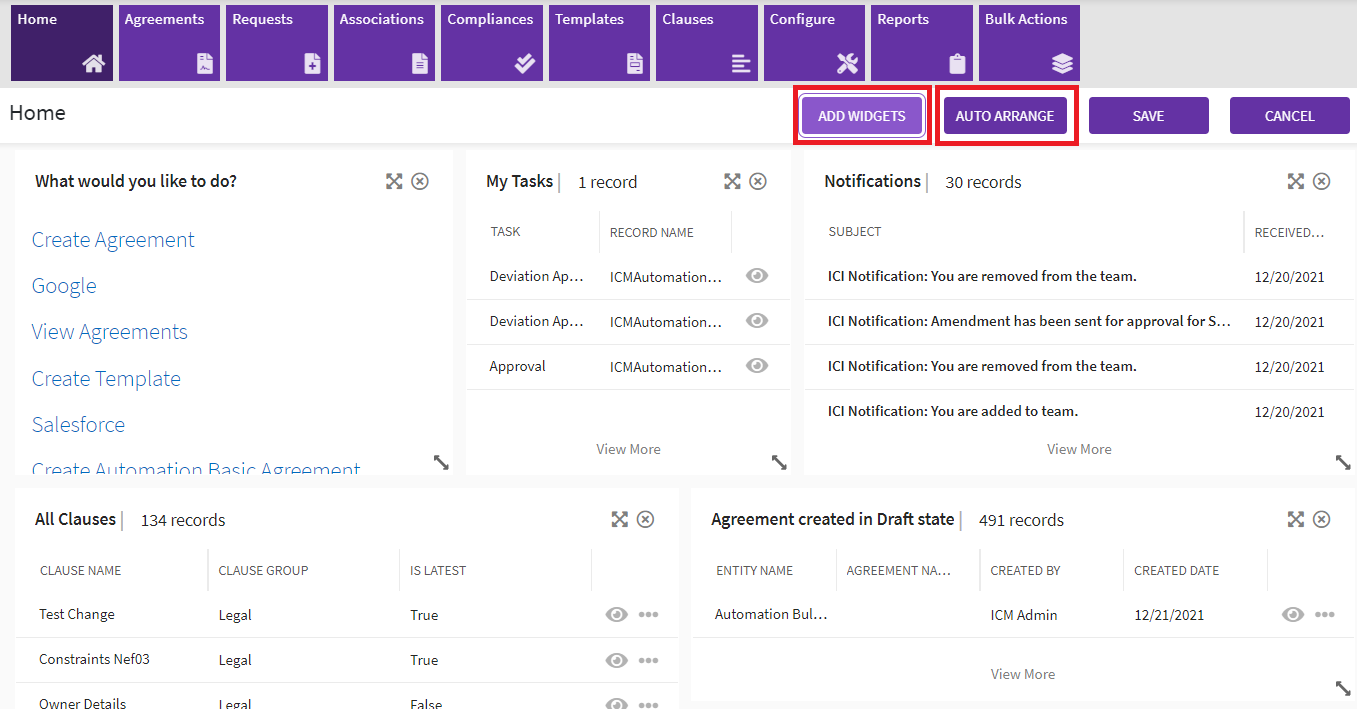
Task: Maximize the What would you like to do widget
Action: click(394, 181)
